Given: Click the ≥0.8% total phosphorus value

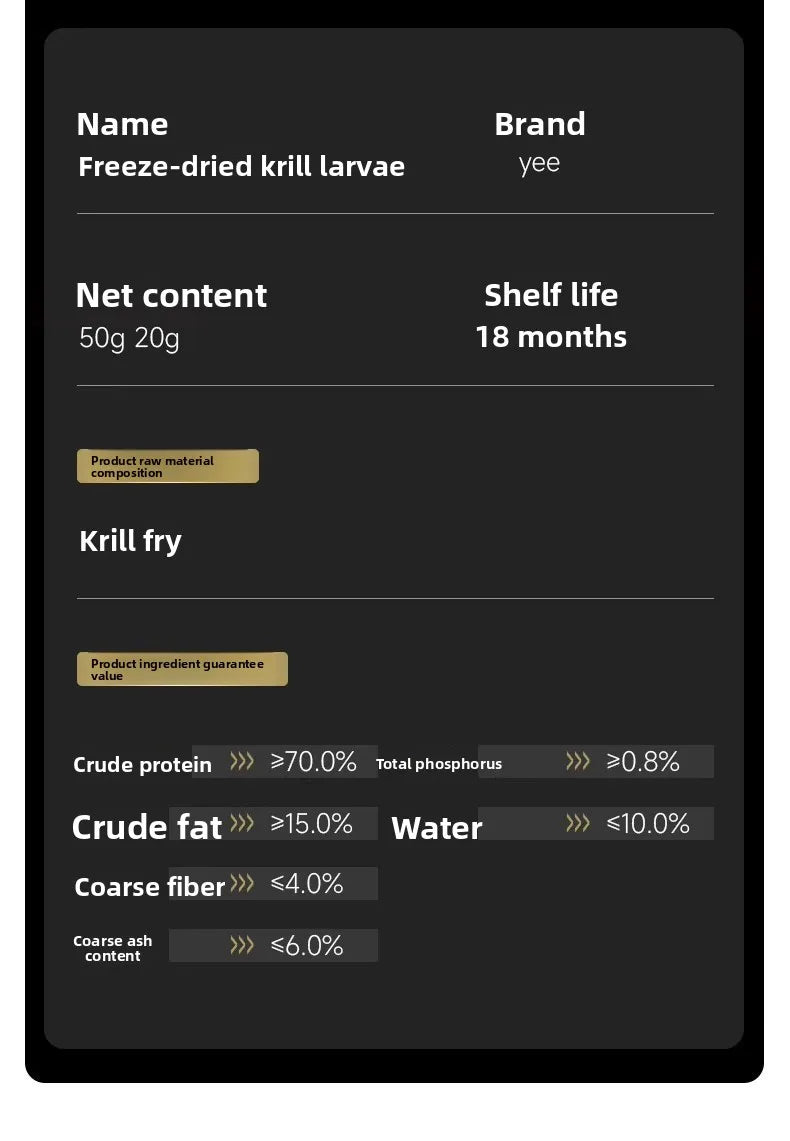Looking at the screenshot, I should (x=643, y=762).
